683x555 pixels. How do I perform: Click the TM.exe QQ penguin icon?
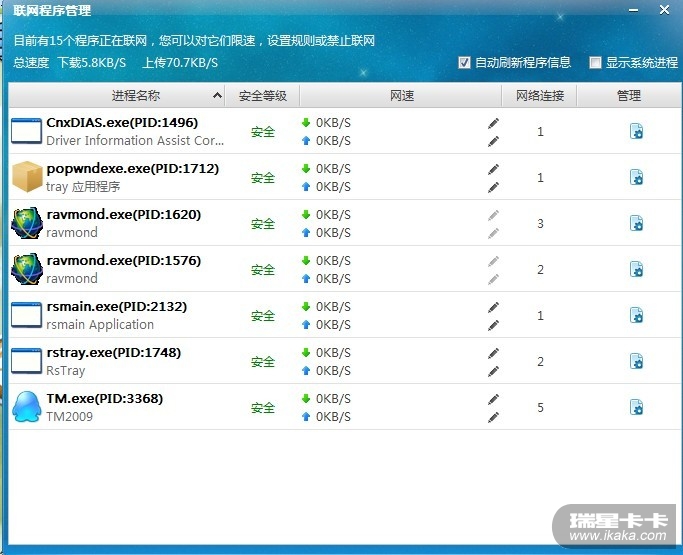(x=27, y=406)
